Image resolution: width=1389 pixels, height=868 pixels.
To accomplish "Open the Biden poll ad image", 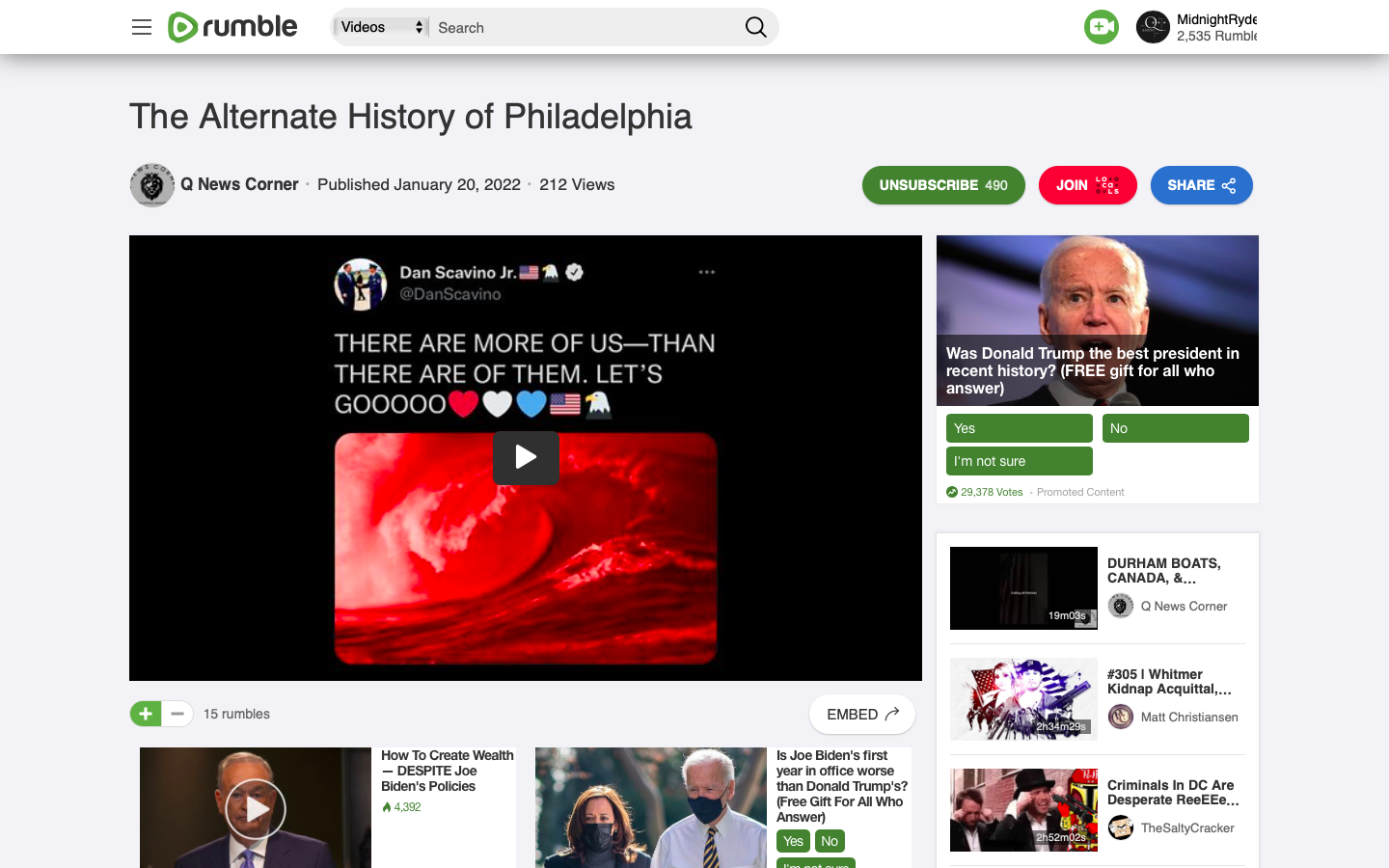I will (1098, 320).
